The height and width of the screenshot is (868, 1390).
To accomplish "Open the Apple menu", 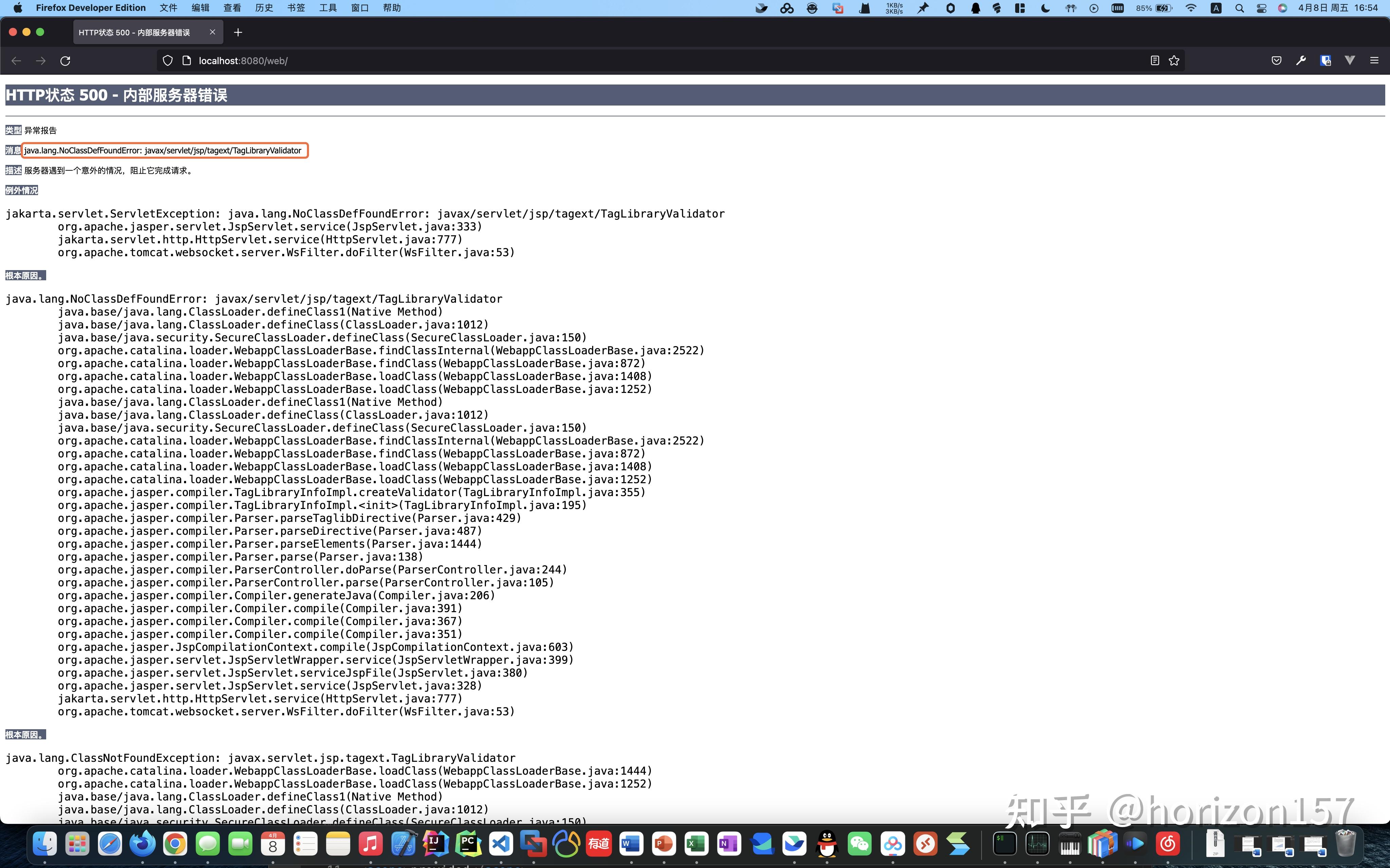I will pos(18,8).
